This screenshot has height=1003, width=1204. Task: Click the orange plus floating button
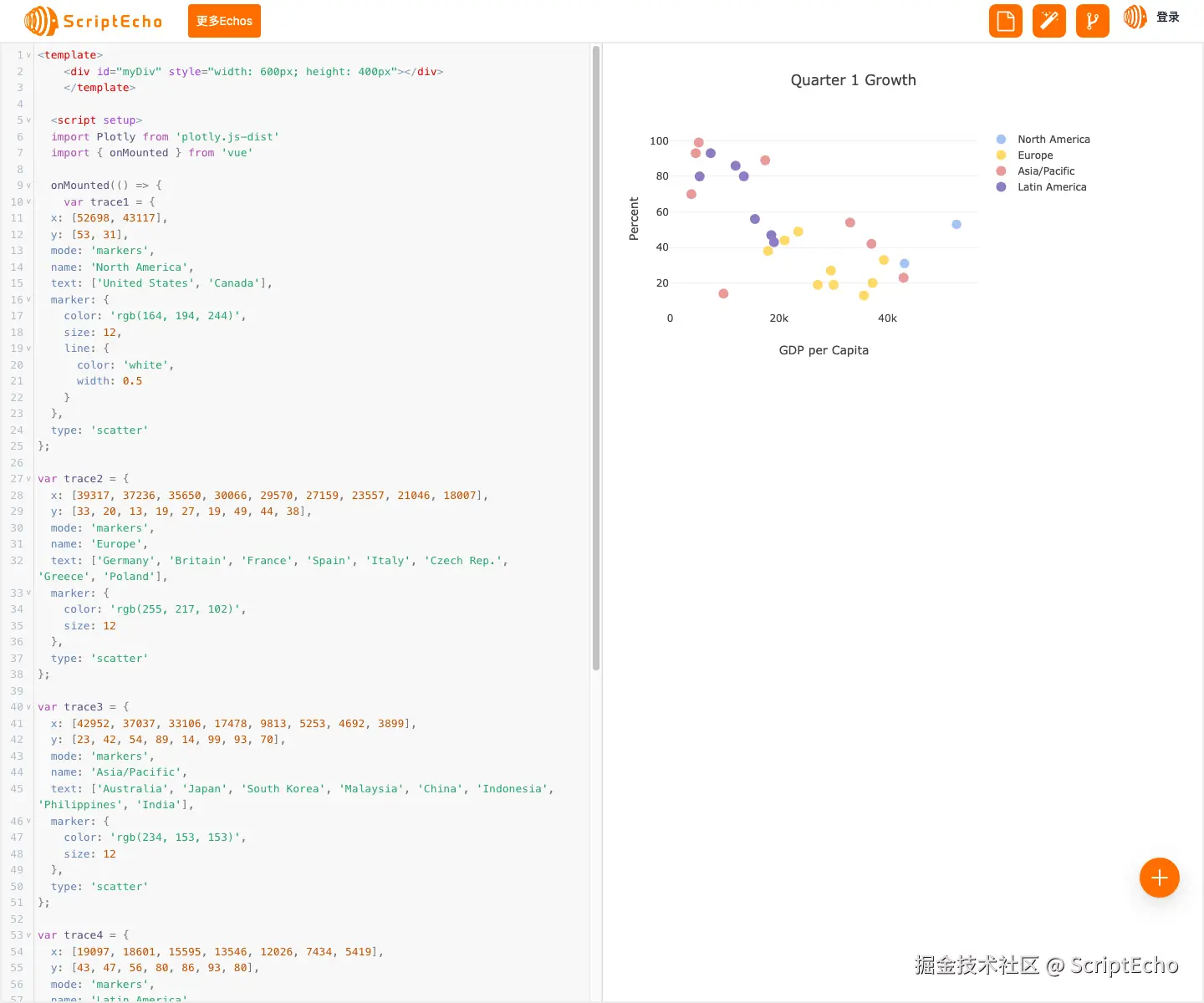pos(1160,878)
